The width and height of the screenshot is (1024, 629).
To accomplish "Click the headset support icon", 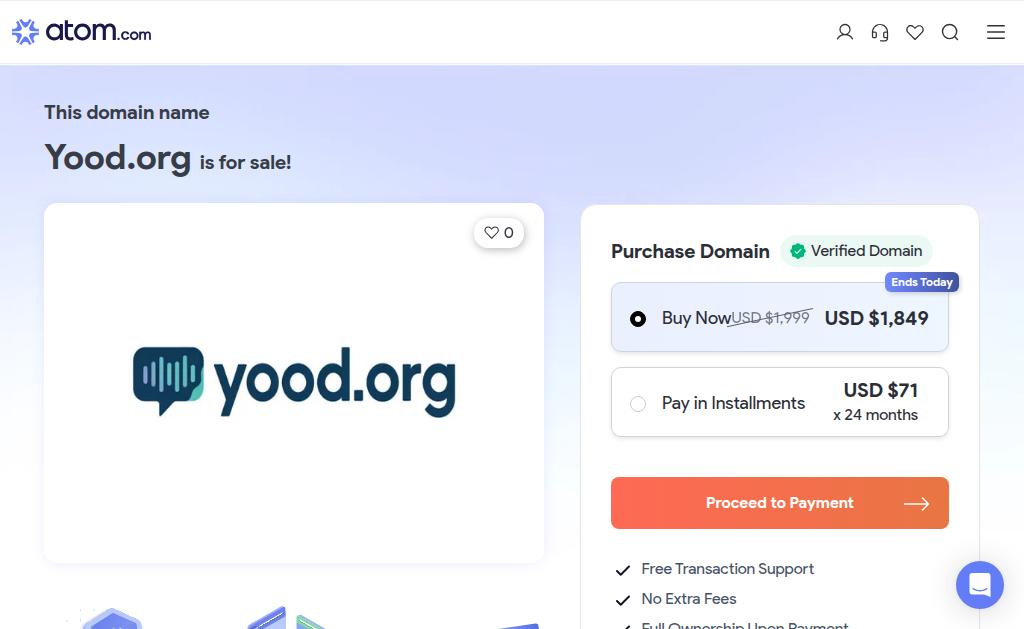I will click(880, 32).
